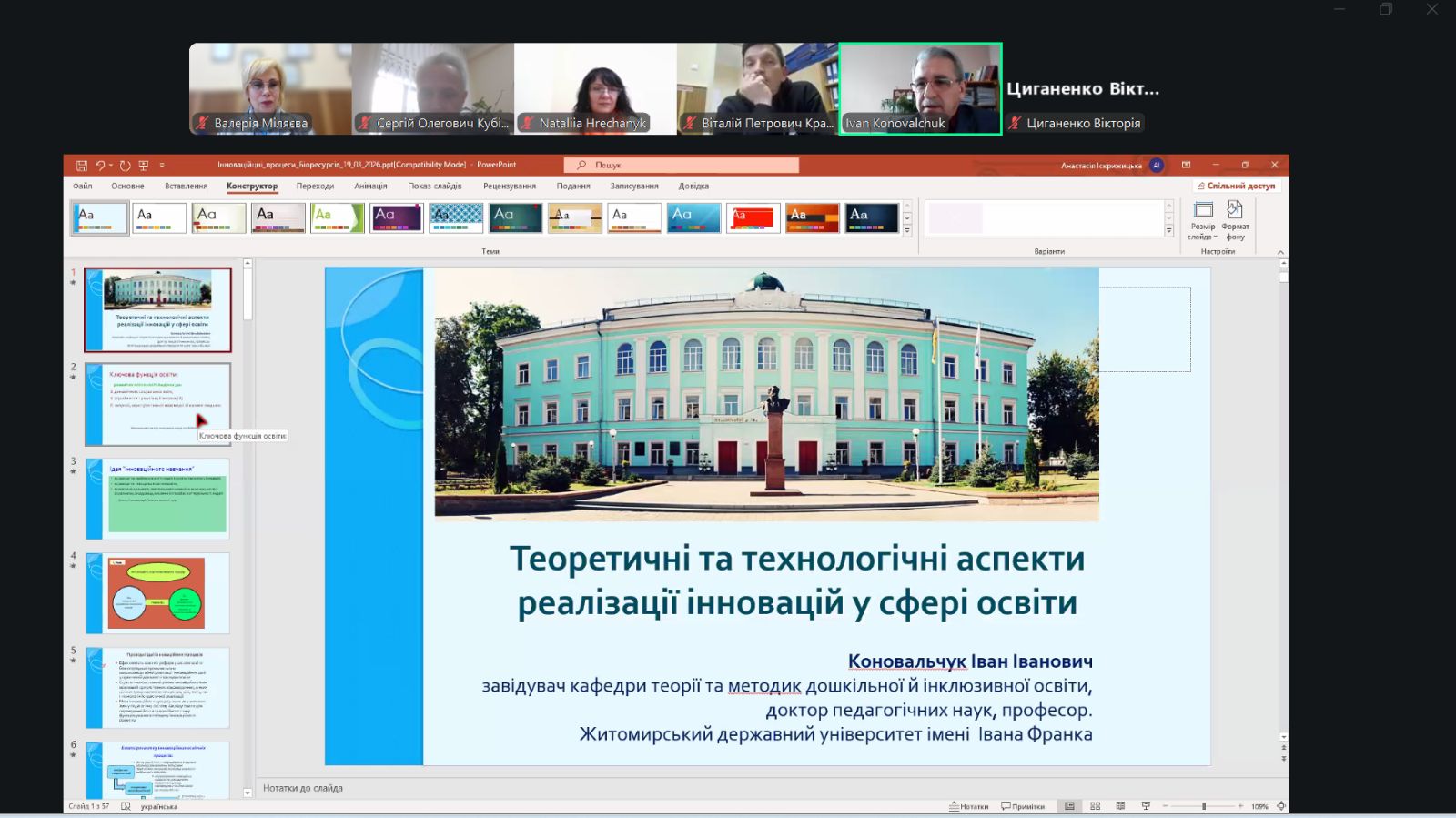
Task: Apply the dark purple theme thumbnail
Action: coord(397,218)
